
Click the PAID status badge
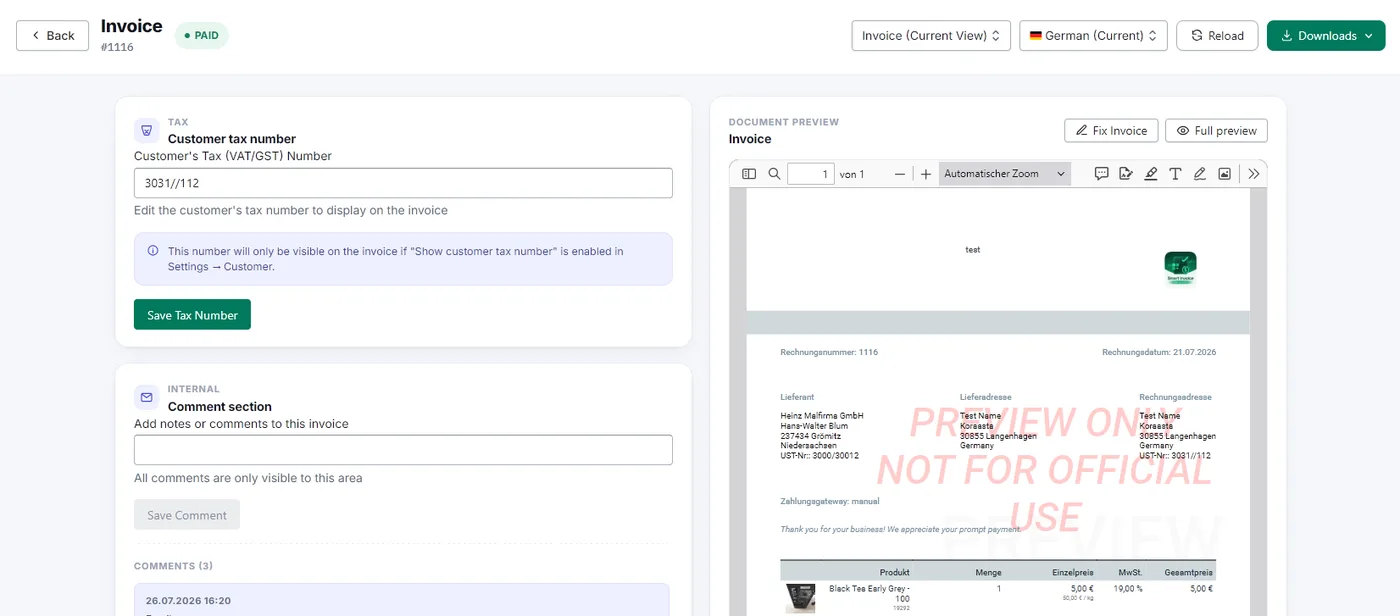point(202,35)
